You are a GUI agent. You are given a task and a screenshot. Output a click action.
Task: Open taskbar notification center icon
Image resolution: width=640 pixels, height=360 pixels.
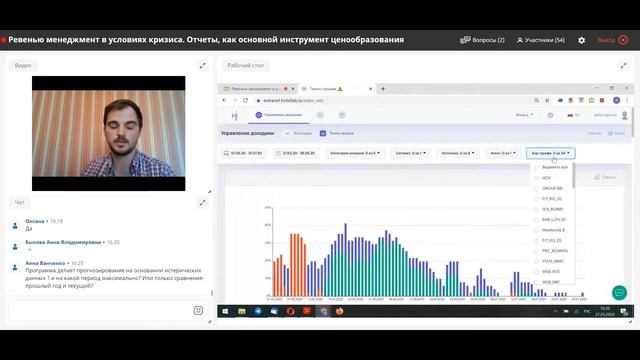click(624, 311)
